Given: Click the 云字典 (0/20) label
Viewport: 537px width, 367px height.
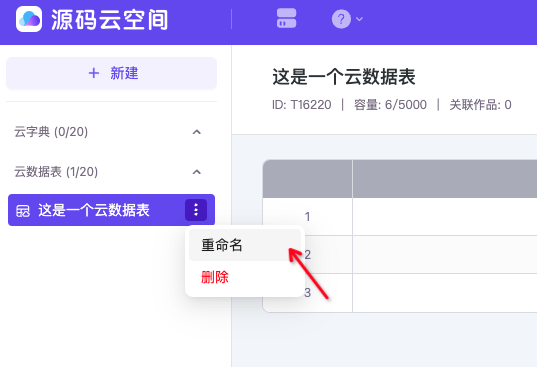Looking at the screenshot, I should pyautogui.click(x=51, y=132).
